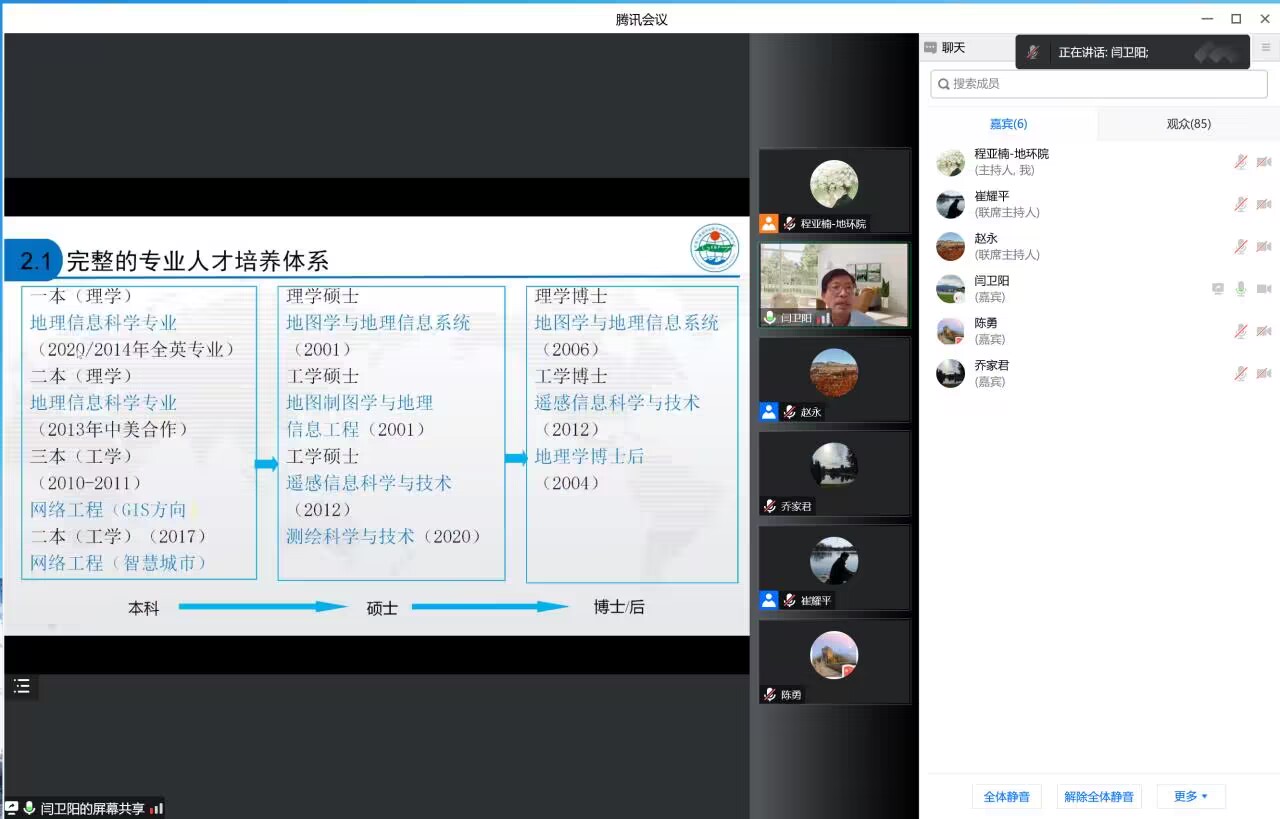Open the 聊天 chat panel icon
Image resolution: width=1280 pixels, height=819 pixels.
931,47
